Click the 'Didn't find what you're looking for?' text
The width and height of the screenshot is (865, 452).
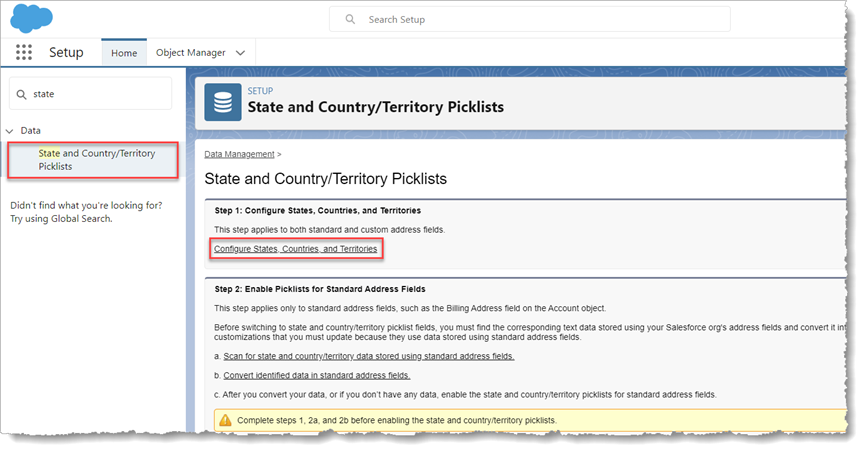[86, 205]
